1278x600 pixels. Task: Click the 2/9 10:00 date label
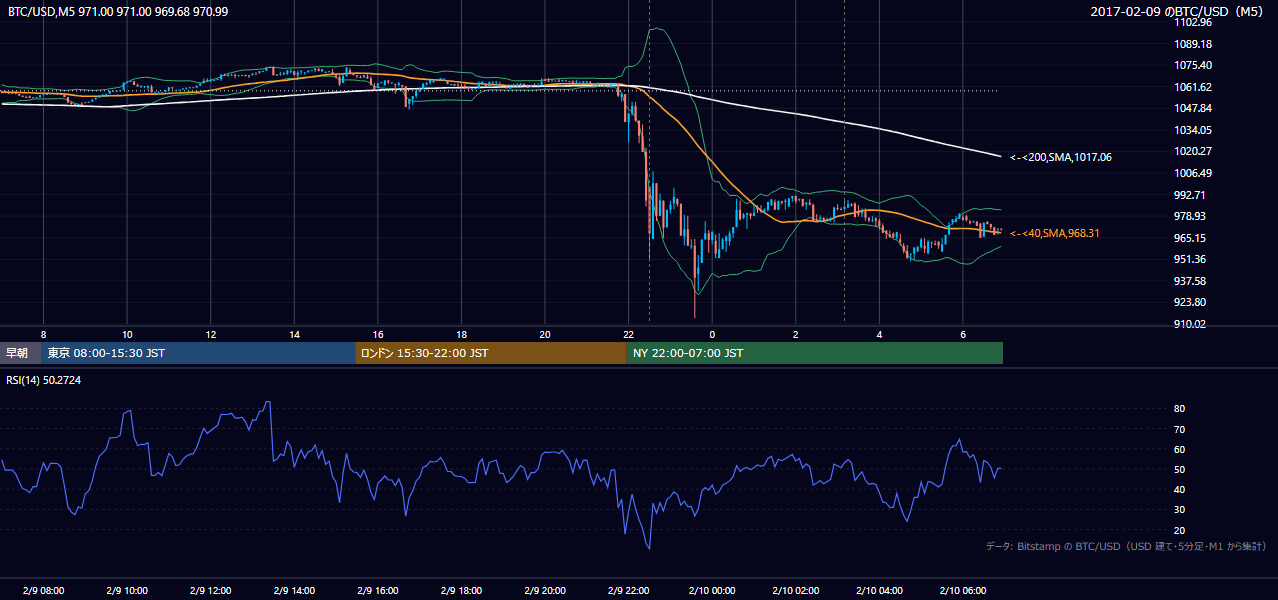click(127, 591)
